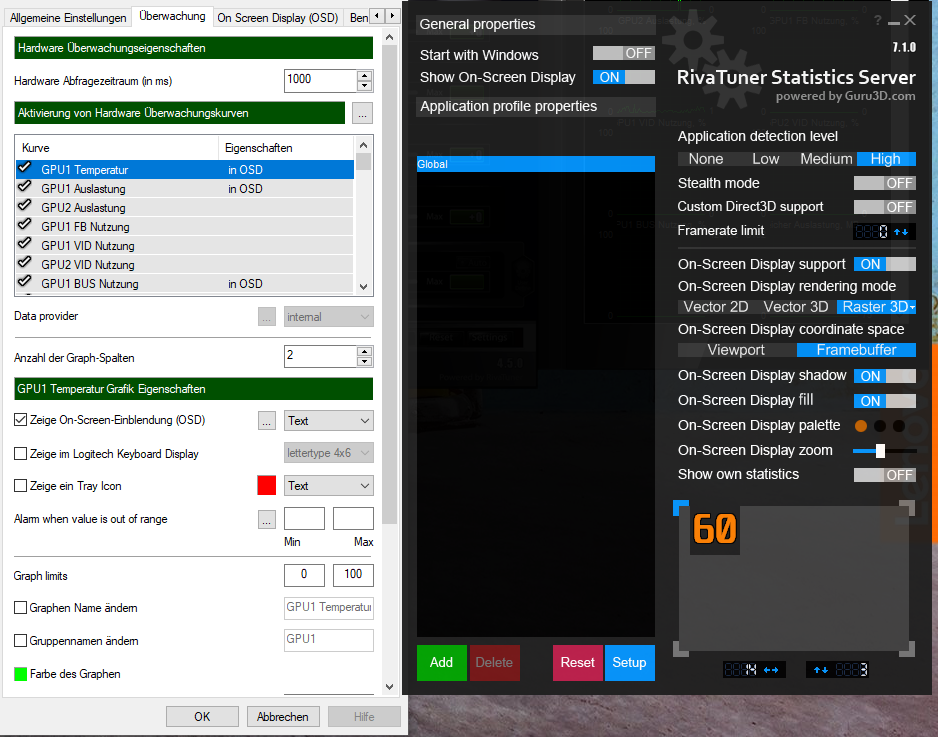Open Data provider internal dropdown
Screen dimensions: 938x737
pyautogui.click(x=328, y=317)
